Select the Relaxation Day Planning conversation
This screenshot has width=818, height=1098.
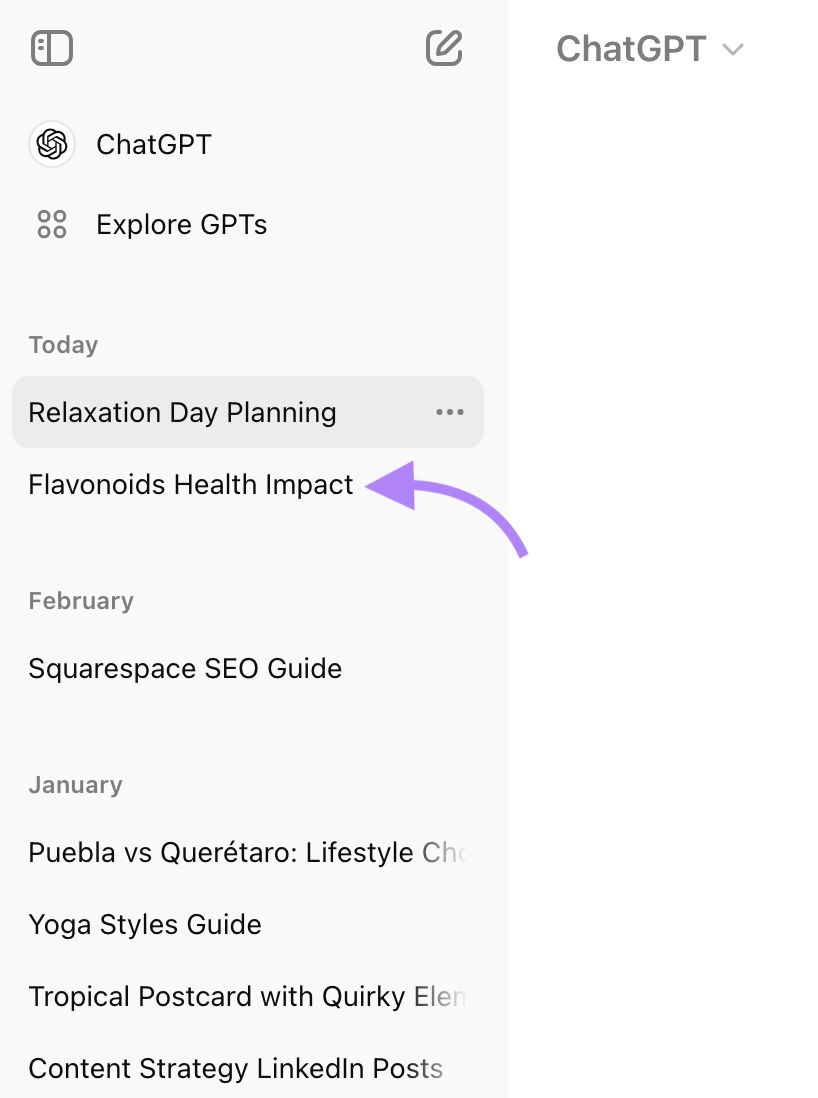[x=182, y=412]
